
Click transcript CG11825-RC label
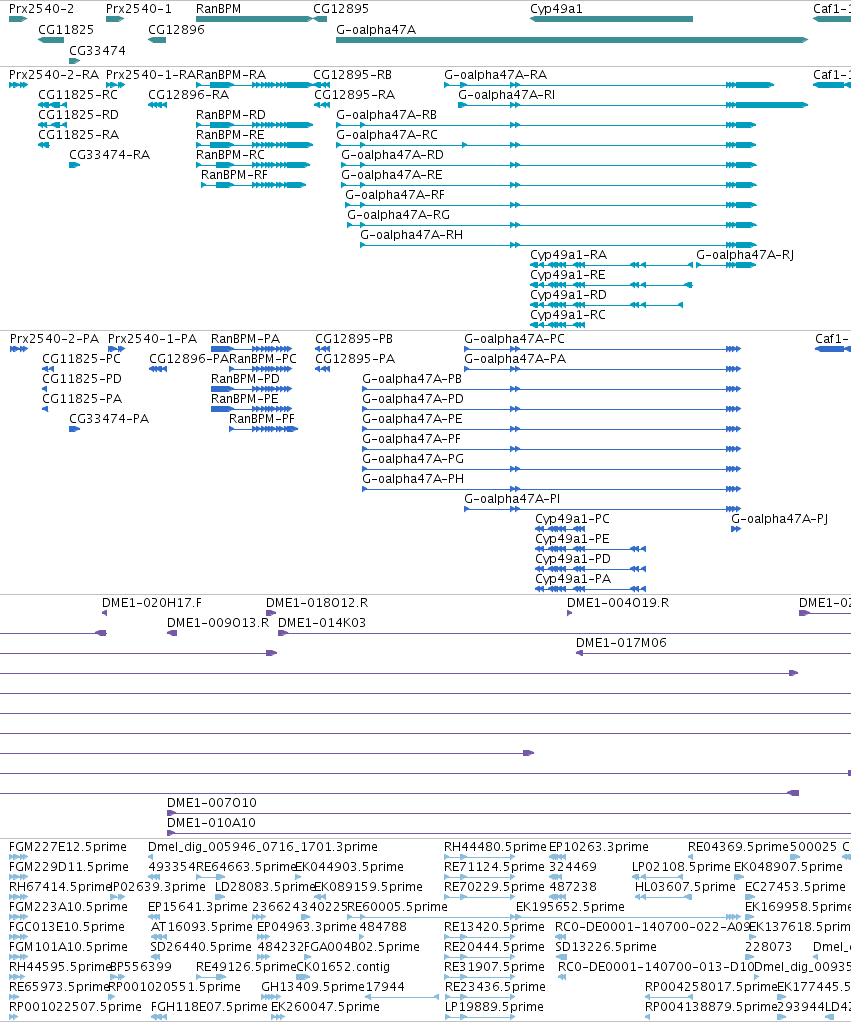click(x=78, y=95)
